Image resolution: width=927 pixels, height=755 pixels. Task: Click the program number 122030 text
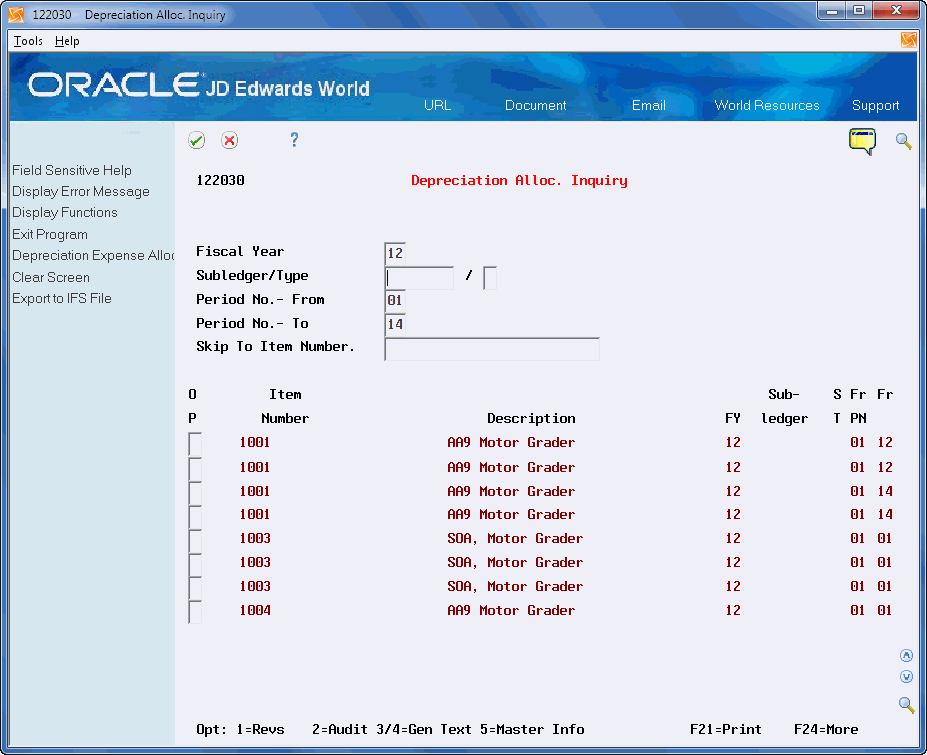pos(220,180)
